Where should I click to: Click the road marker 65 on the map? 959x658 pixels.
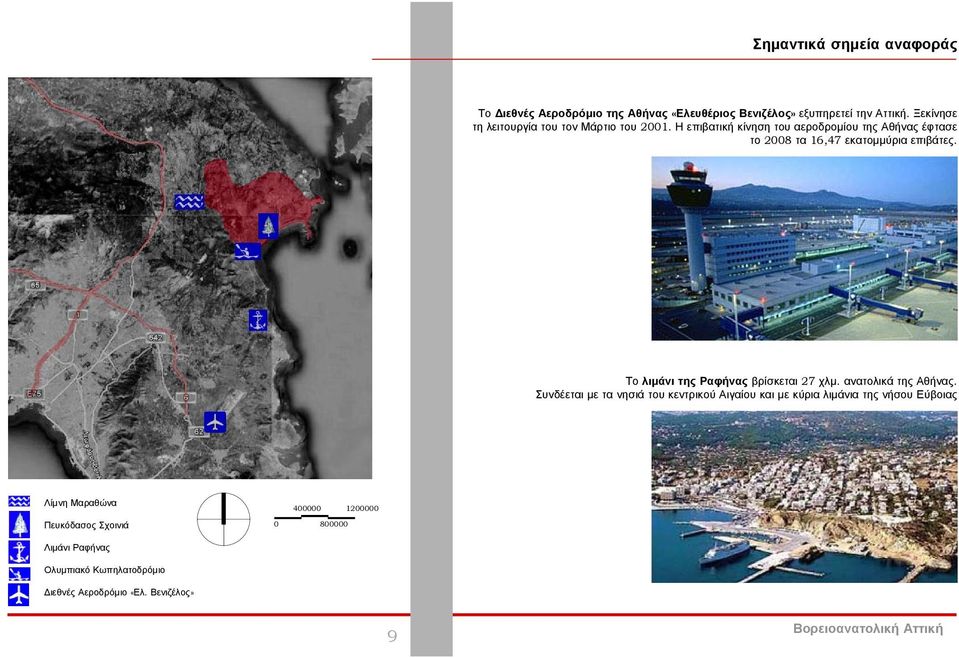pyautogui.click(x=35, y=286)
